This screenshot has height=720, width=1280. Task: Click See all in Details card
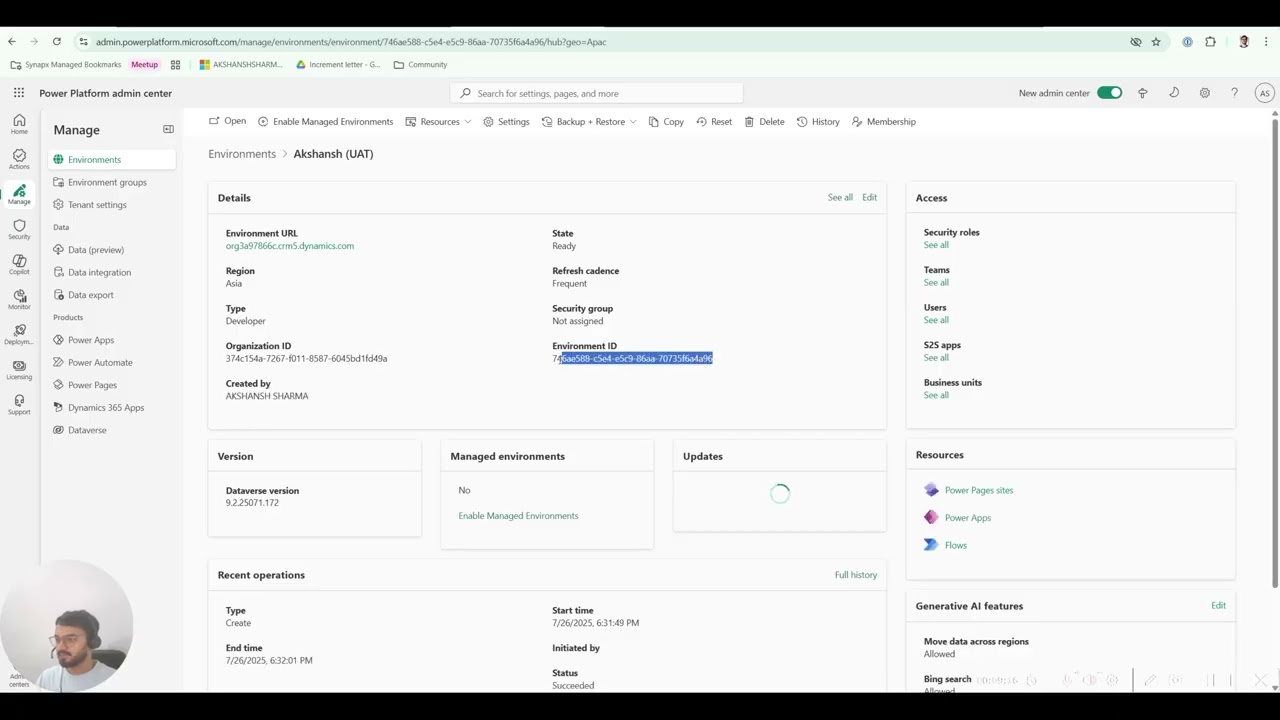tap(840, 198)
